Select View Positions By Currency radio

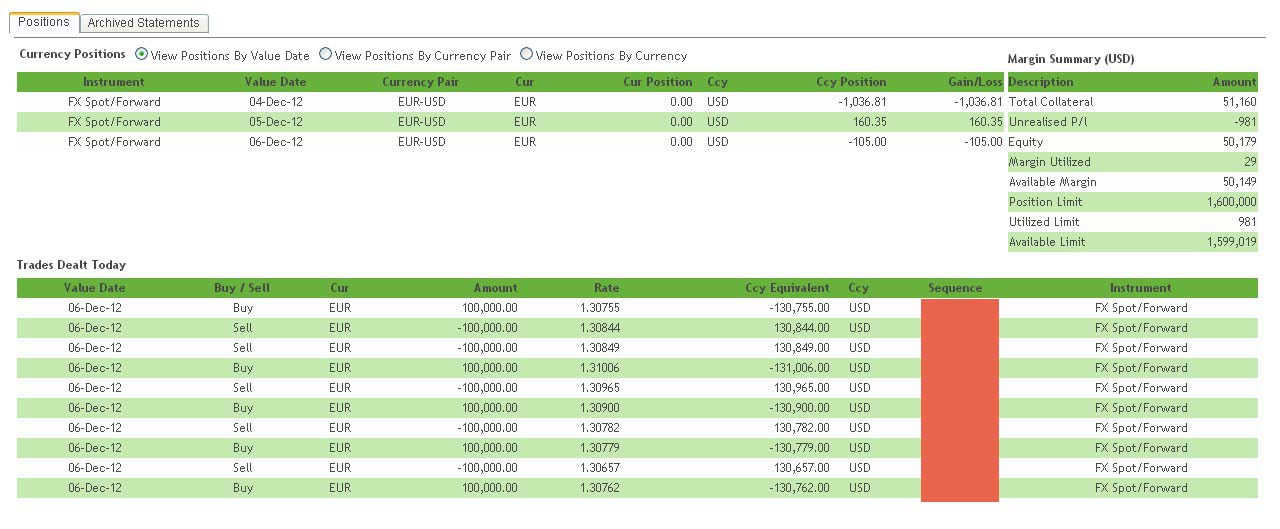[526, 55]
